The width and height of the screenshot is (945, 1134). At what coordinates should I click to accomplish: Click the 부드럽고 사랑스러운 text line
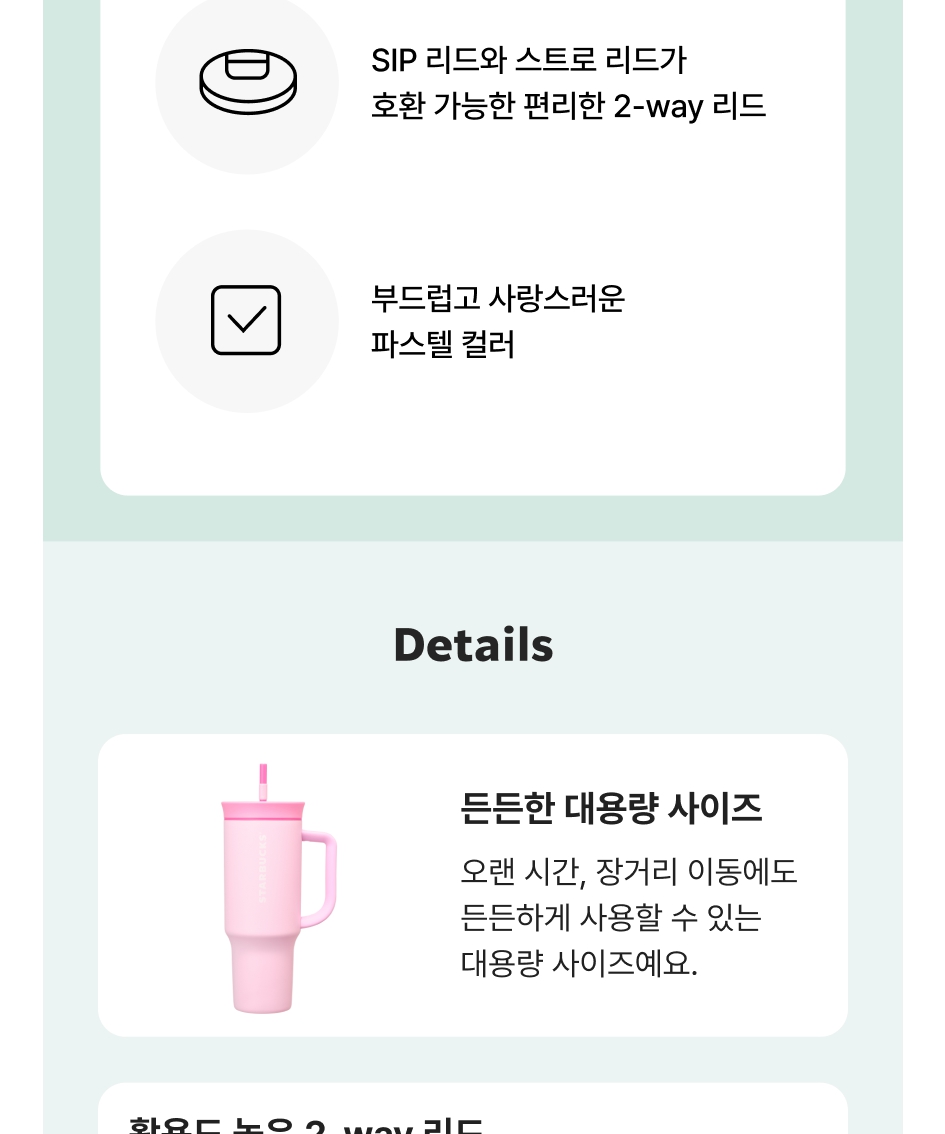click(497, 298)
